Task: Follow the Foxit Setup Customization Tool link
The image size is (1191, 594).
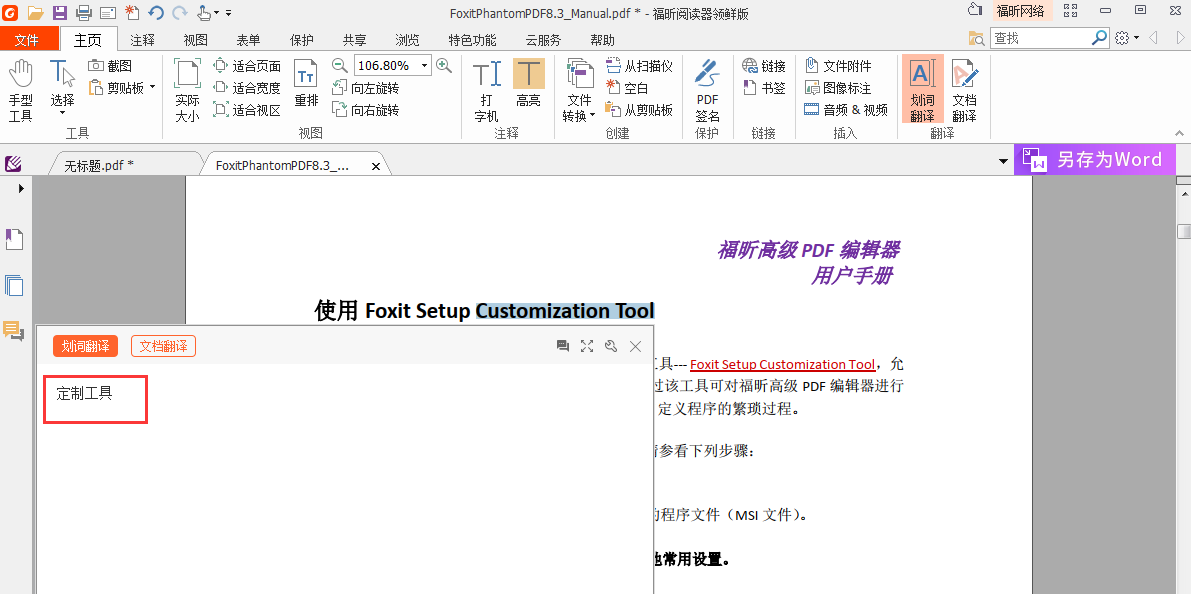Action: tap(782, 365)
